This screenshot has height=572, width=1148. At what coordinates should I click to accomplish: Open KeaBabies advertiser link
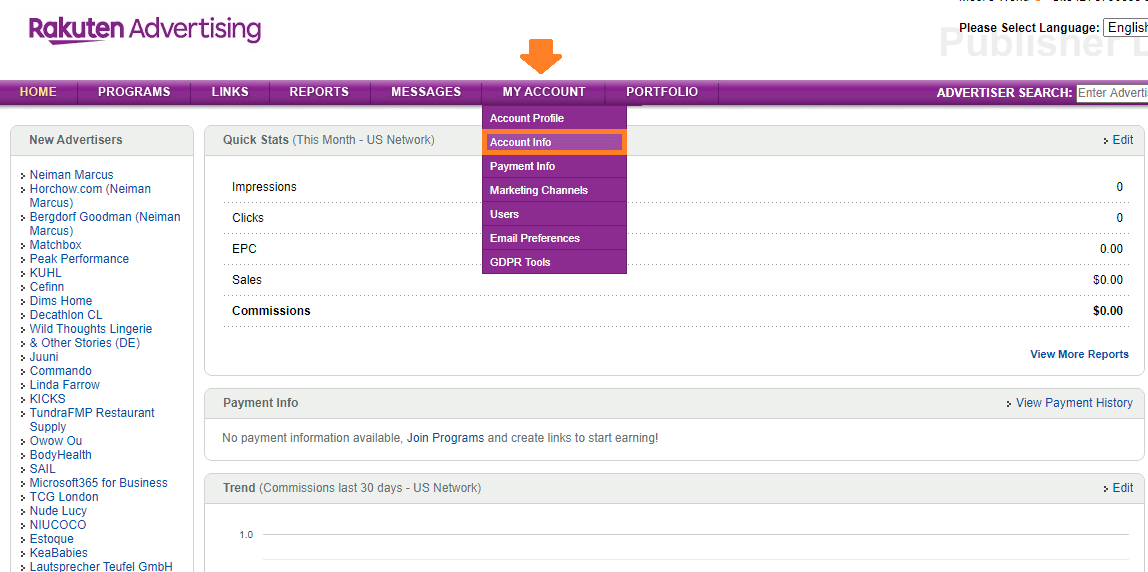(59, 553)
